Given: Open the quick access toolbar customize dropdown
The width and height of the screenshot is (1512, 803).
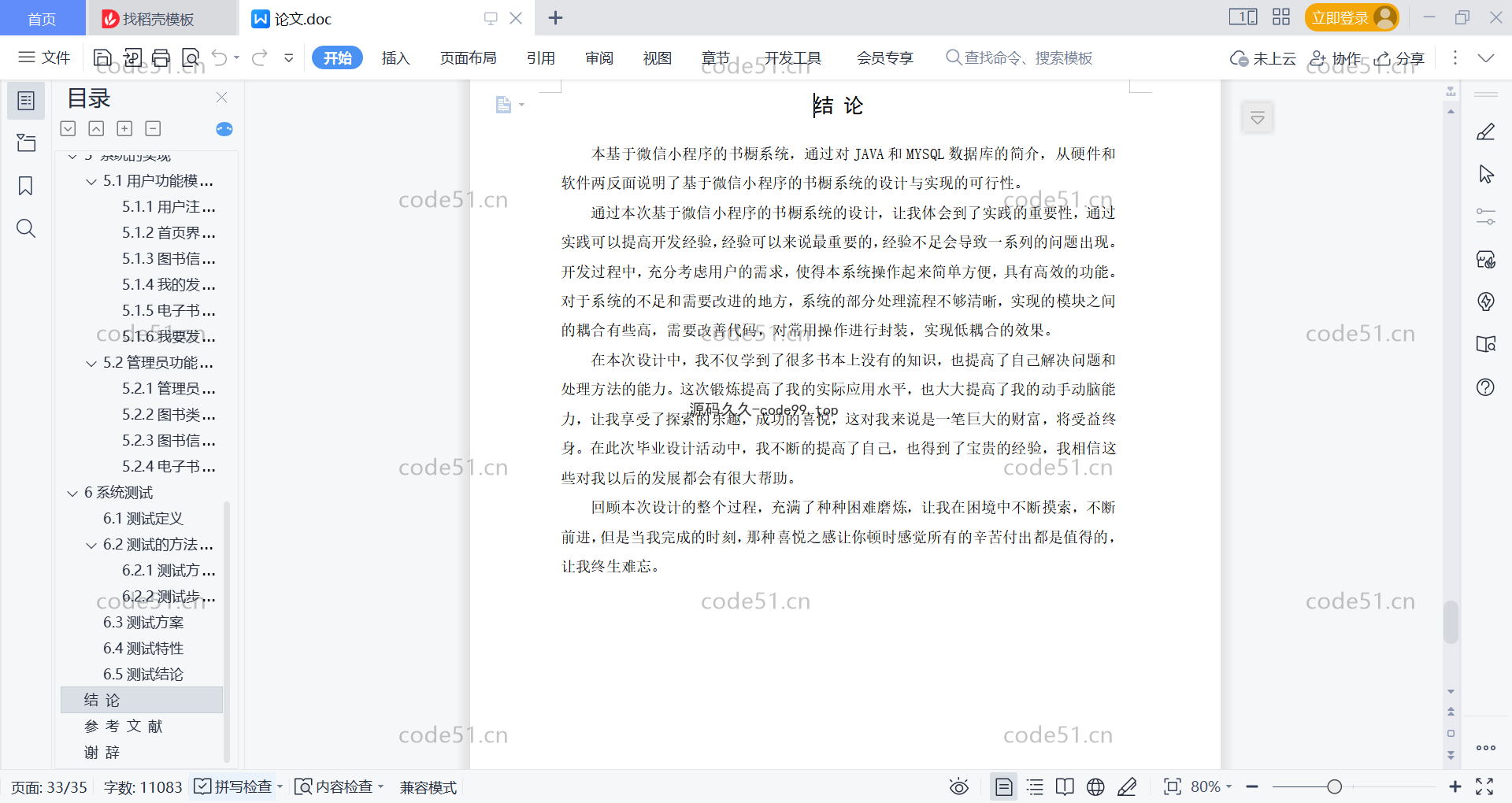Looking at the screenshot, I should 289,57.
